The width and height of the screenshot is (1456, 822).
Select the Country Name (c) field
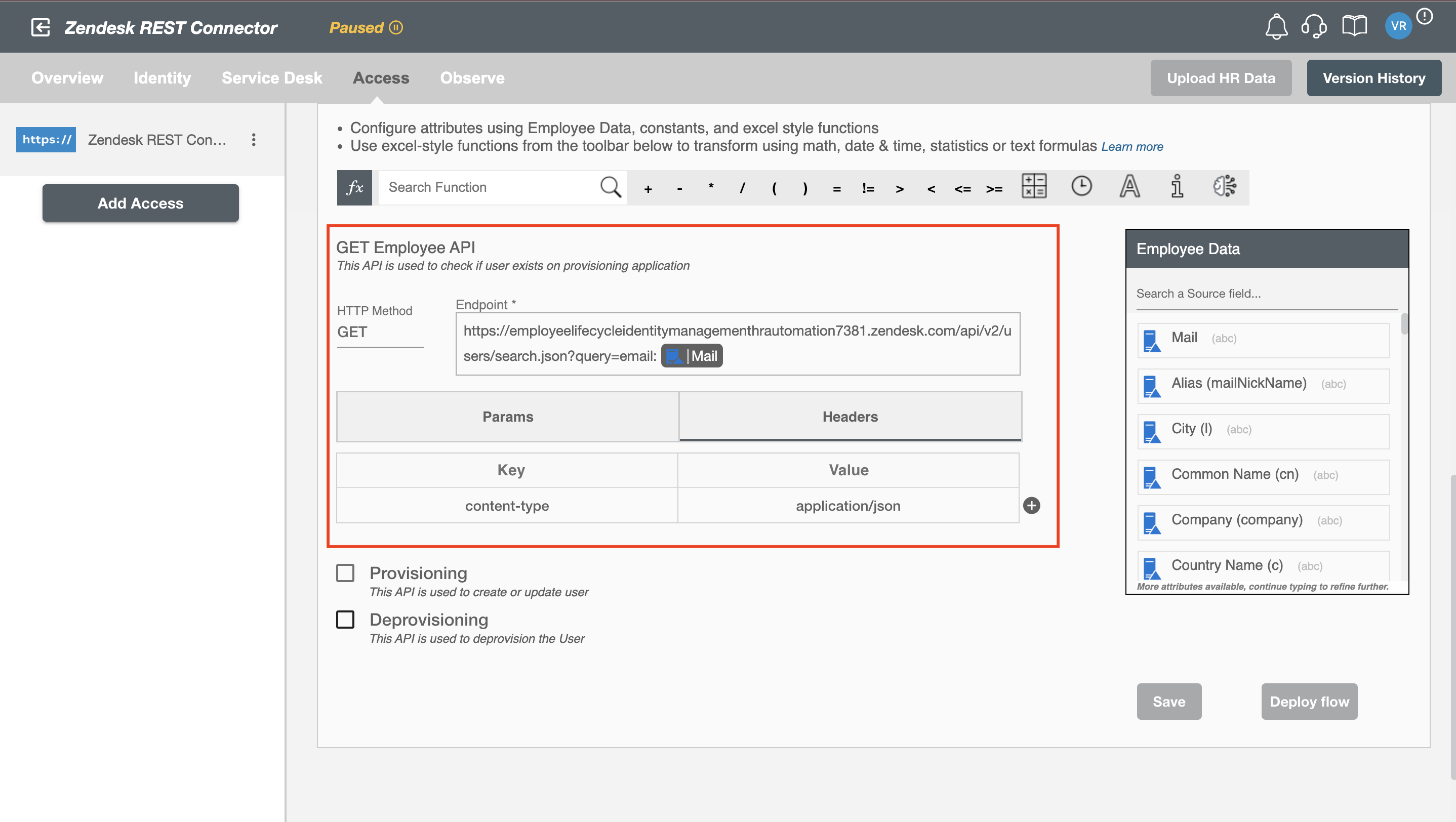[1263, 565]
